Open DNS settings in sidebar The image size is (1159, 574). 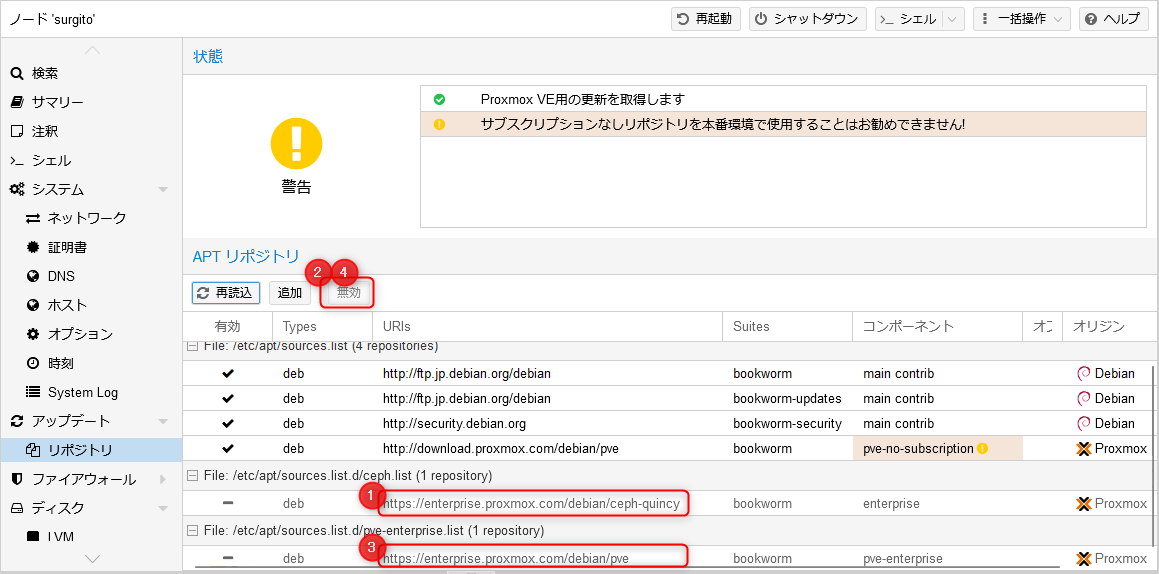[61, 276]
